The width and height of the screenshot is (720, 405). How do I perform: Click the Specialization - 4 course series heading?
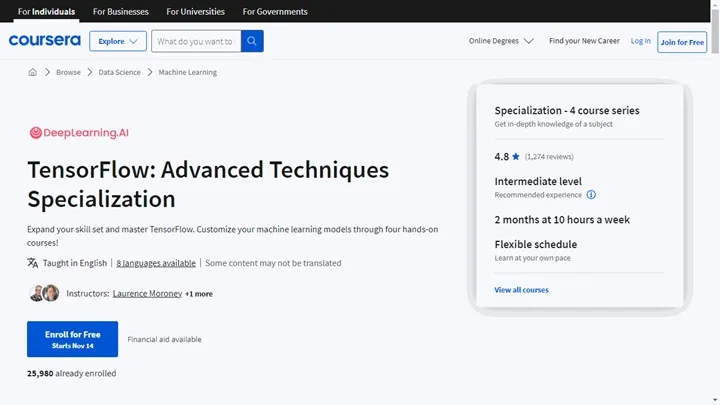click(567, 111)
